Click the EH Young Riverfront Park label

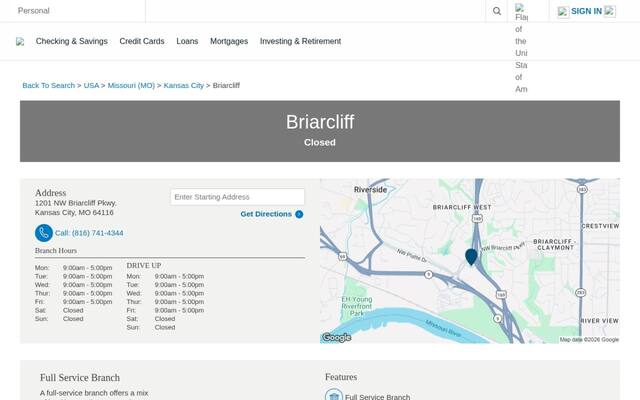click(x=356, y=306)
